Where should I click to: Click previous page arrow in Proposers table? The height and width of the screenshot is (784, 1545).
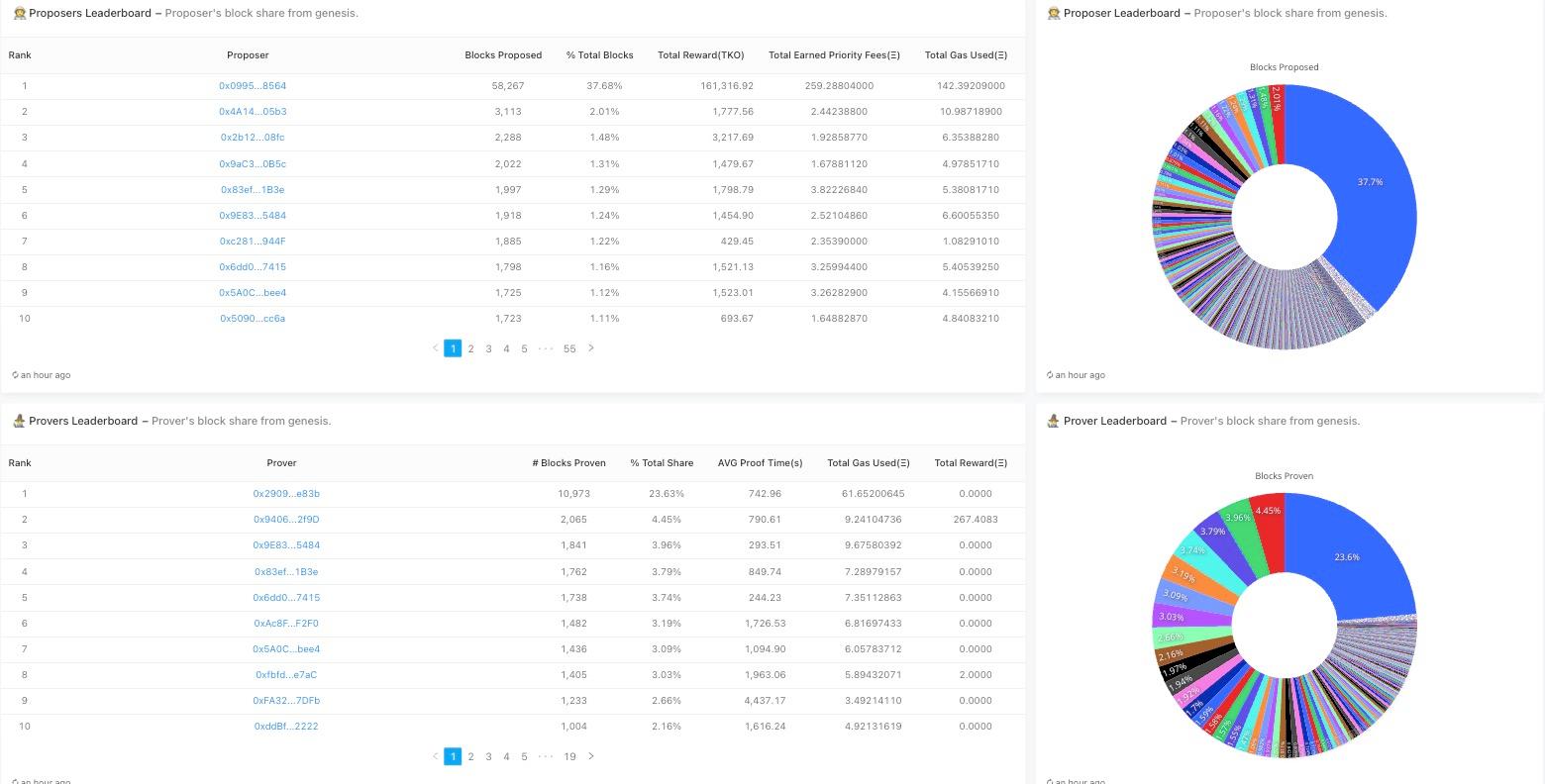point(435,348)
